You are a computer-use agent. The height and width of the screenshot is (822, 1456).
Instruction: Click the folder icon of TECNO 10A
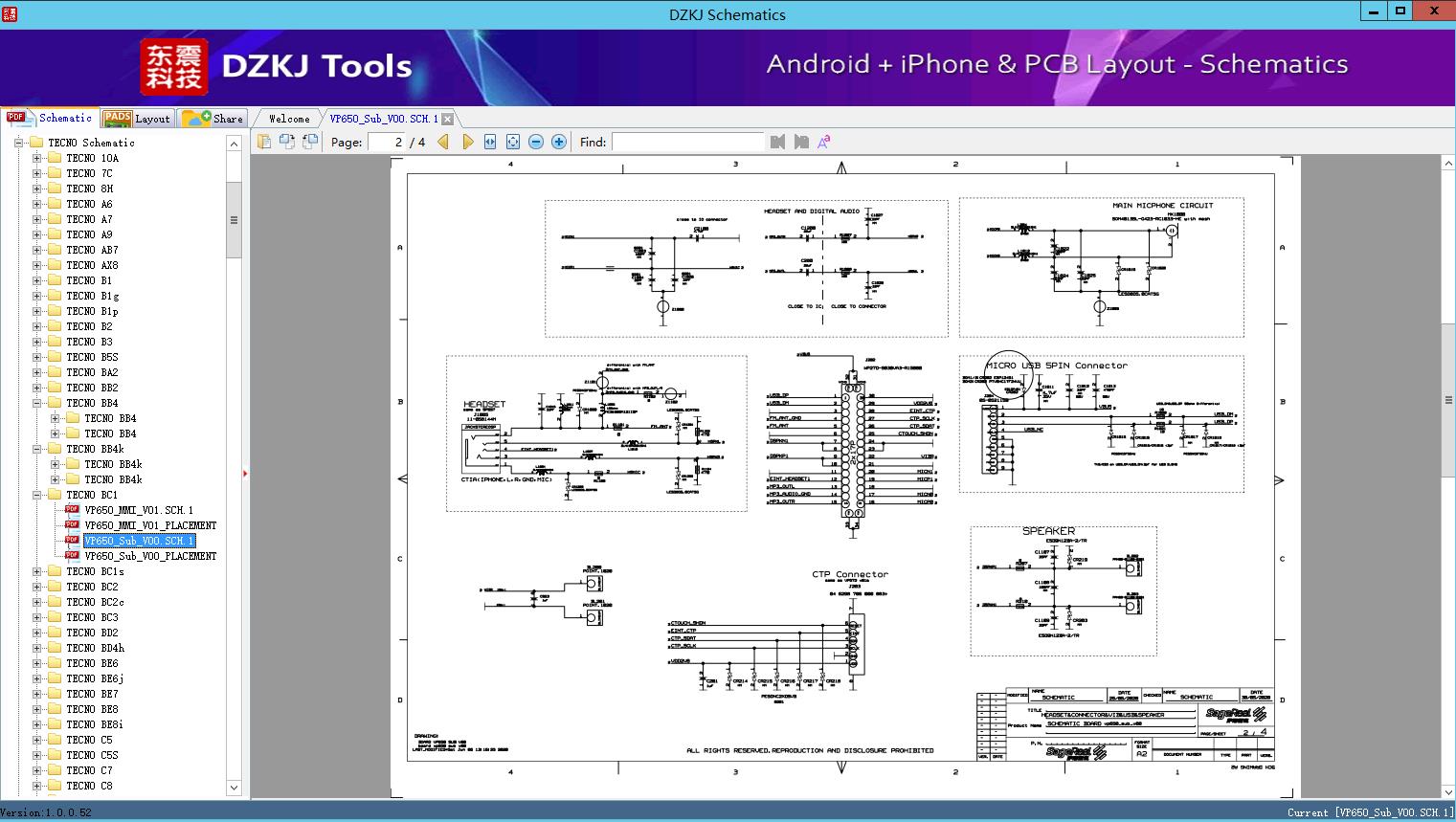pyautogui.click(x=55, y=158)
